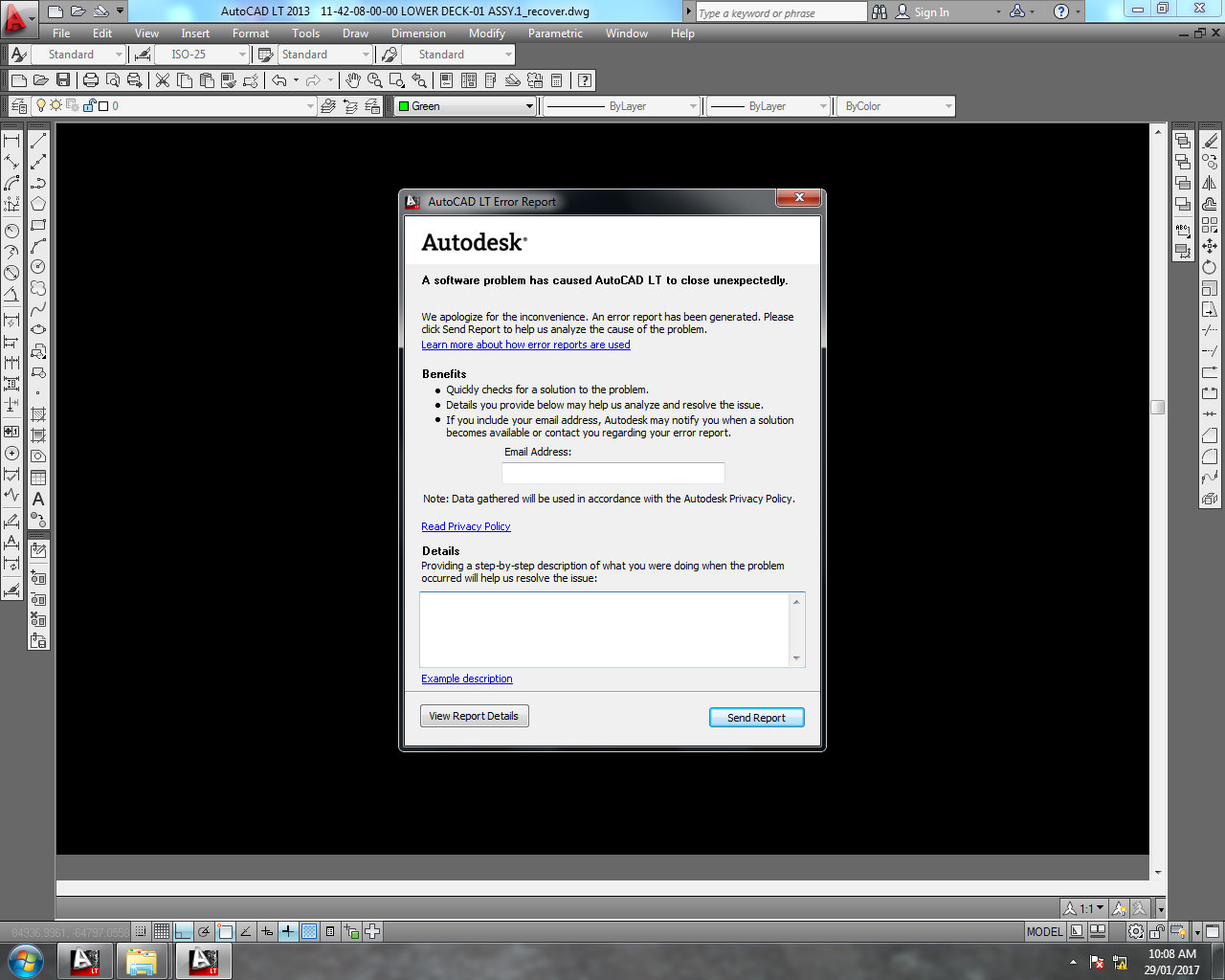Toggle layer 0 visibility with the light bulb
This screenshot has width=1225, height=980.
pyautogui.click(x=41, y=105)
